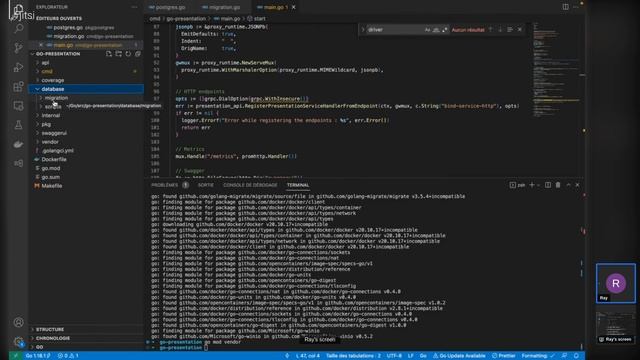Expand the CHRONOLOGIE section
This screenshot has height=360, width=640.
click(x=53, y=338)
